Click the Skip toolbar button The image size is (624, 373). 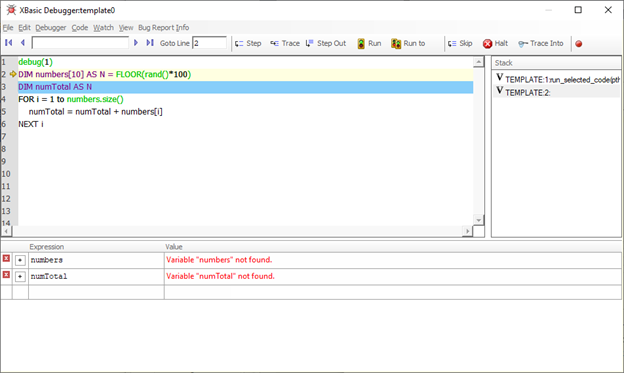[460, 43]
